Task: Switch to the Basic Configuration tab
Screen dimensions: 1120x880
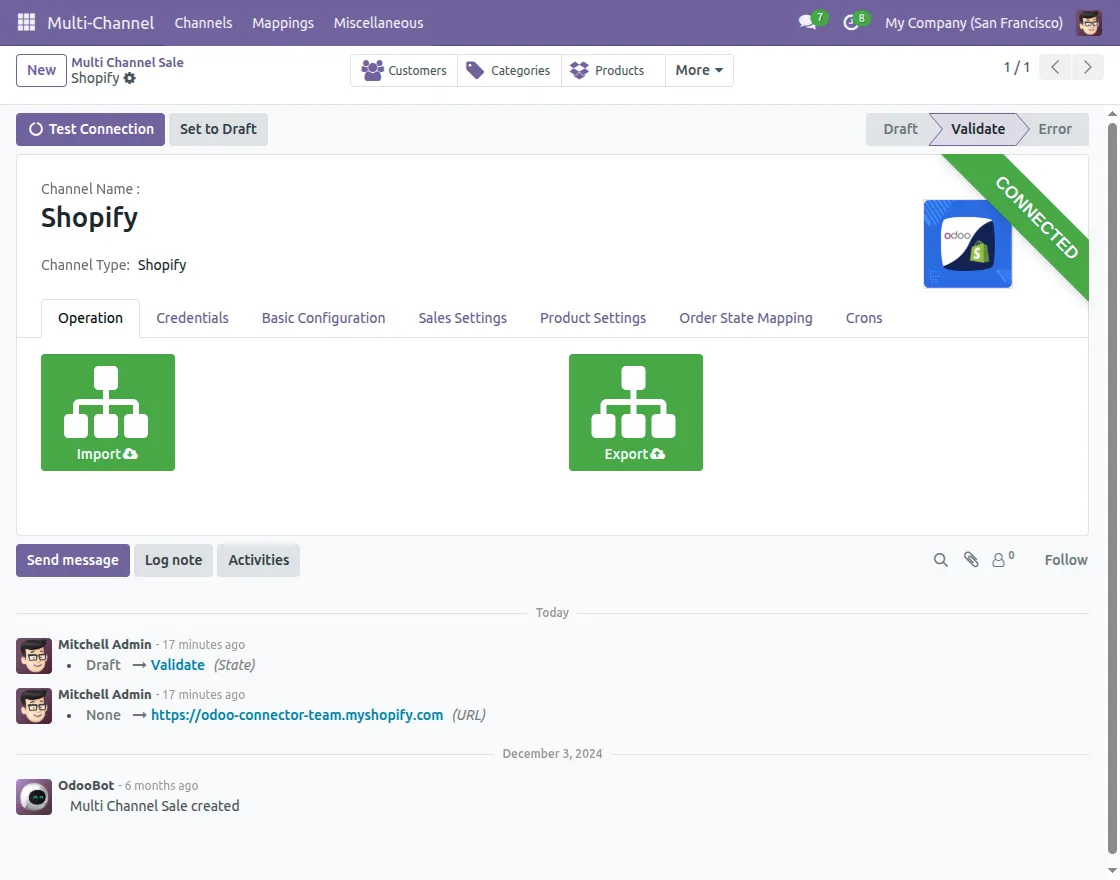Action: [x=324, y=318]
